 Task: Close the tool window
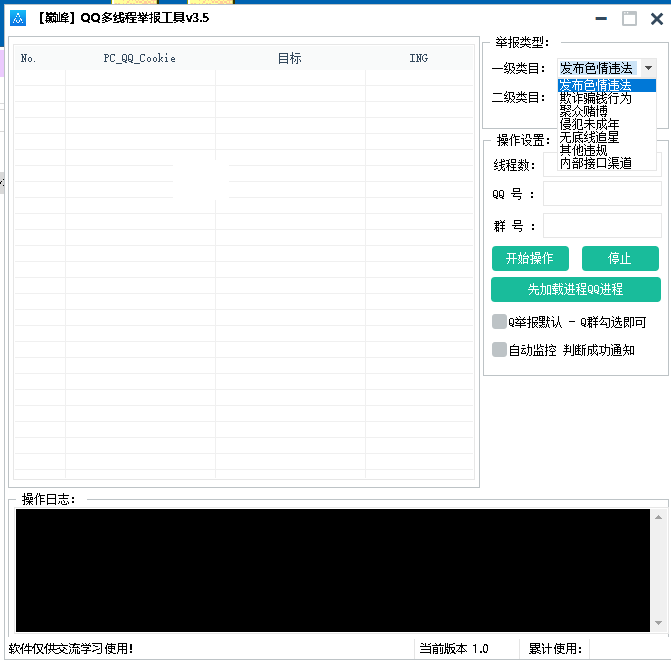657,18
